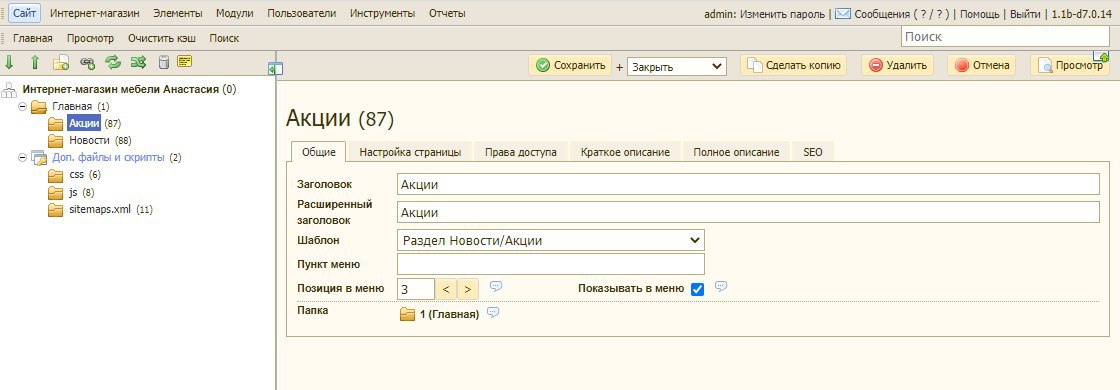Open the trash bin icon
Viewport: 1120px width, 390px height.
pos(164,62)
